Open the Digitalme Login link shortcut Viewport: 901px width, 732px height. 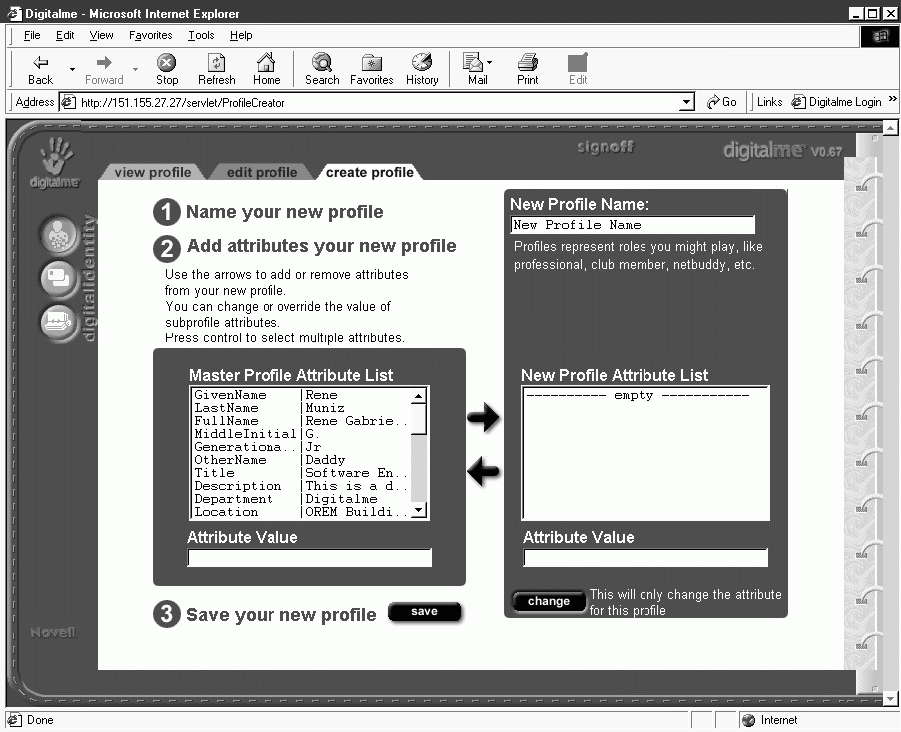click(x=837, y=102)
